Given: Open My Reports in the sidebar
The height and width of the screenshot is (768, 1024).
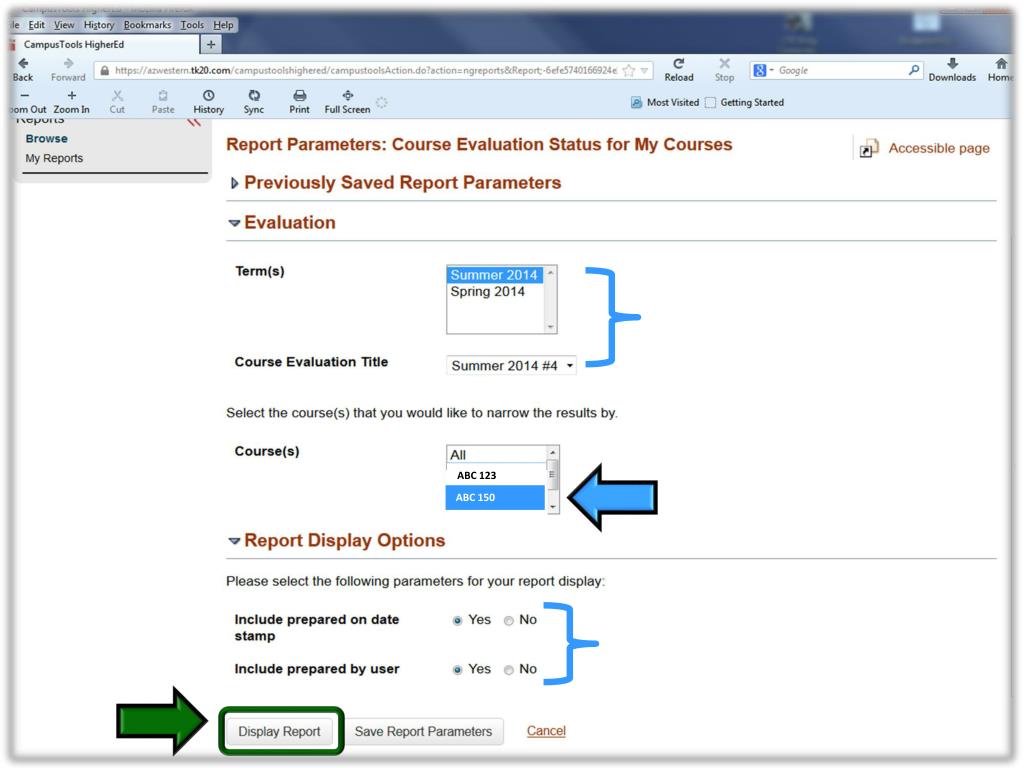Looking at the screenshot, I should [54, 159].
